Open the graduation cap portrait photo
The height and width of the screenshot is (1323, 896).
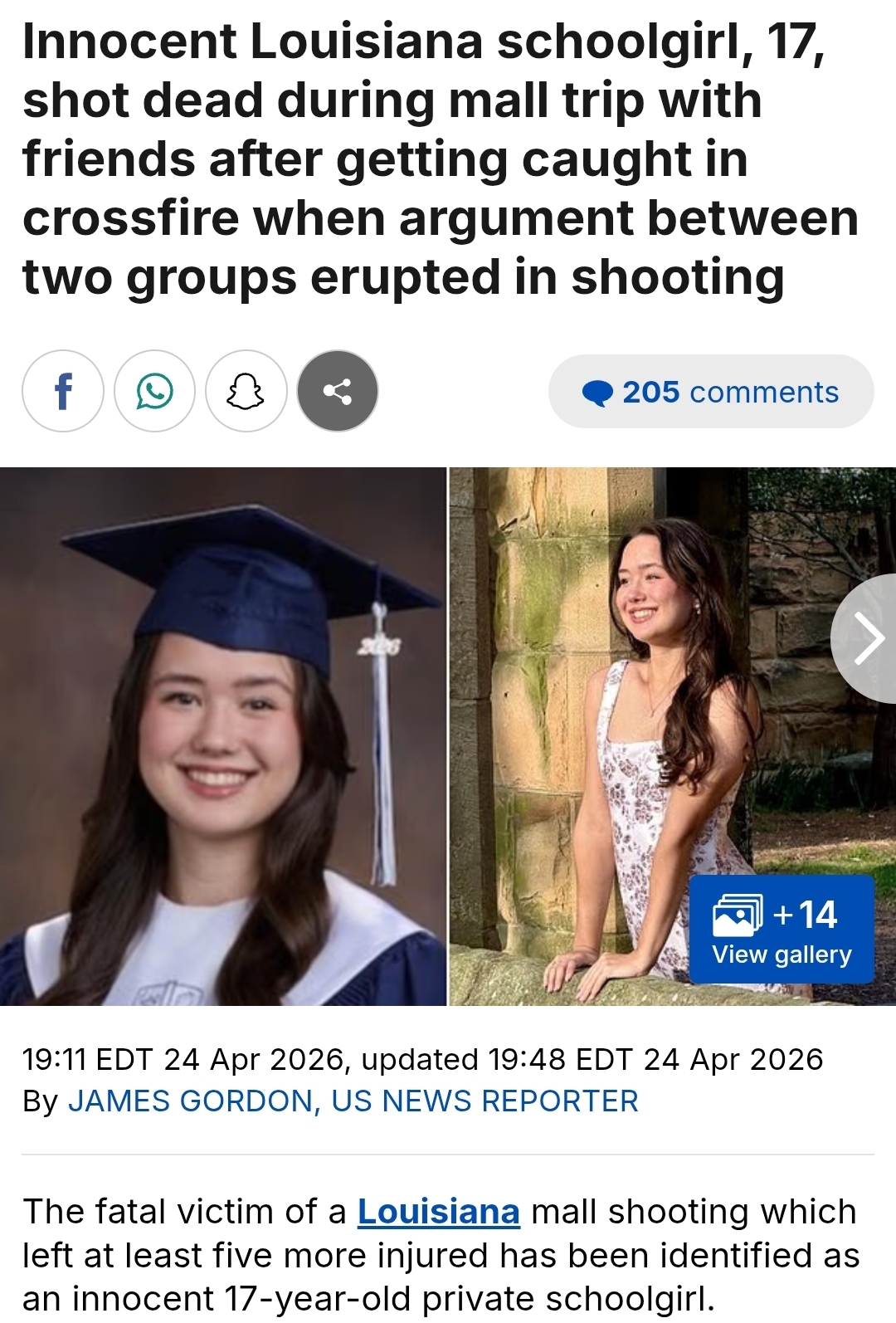(223, 736)
